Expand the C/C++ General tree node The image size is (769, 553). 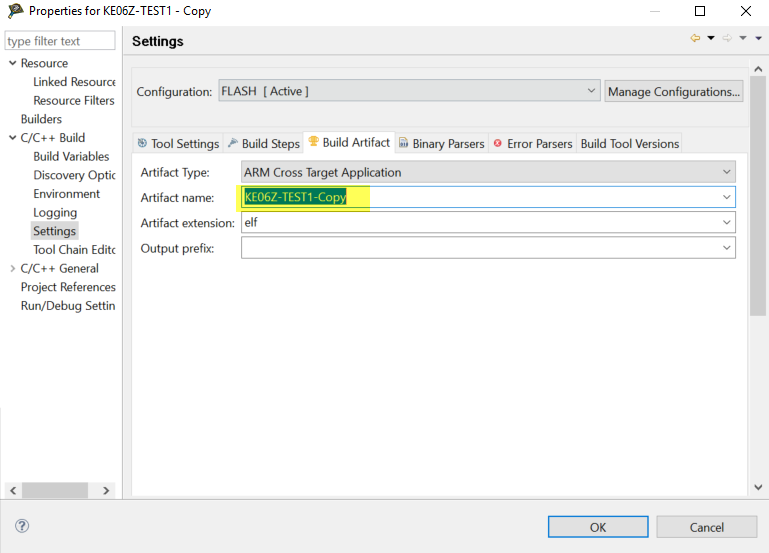coord(12,268)
